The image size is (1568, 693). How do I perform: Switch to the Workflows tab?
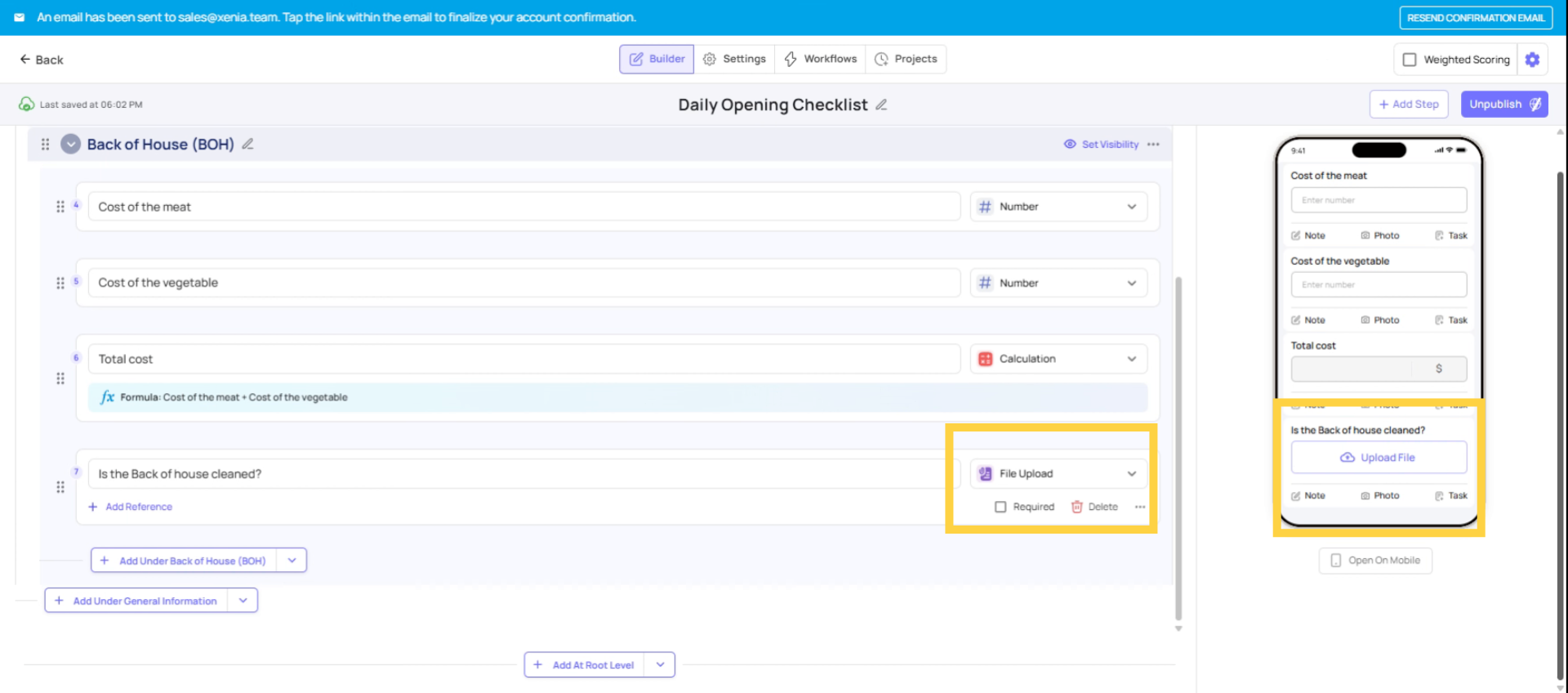pyautogui.click(x=821, y=59)
